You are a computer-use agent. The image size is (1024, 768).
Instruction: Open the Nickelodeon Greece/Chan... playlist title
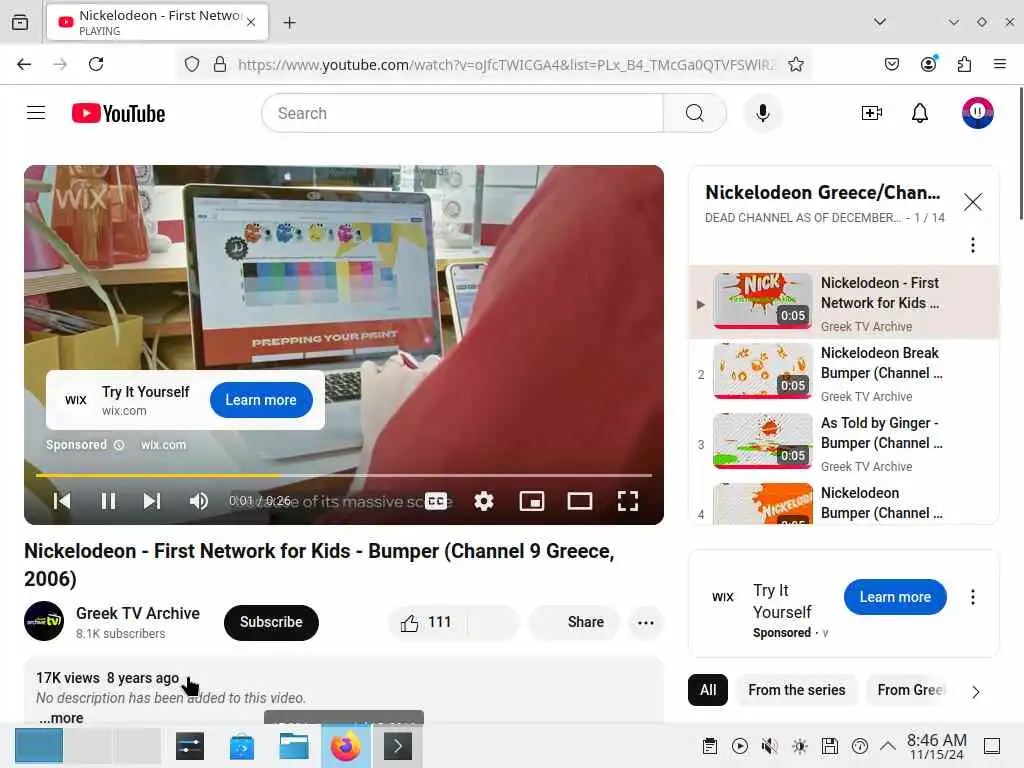(823, 193)
